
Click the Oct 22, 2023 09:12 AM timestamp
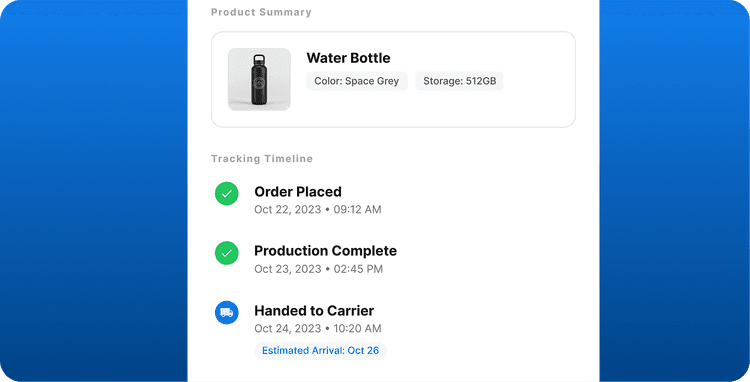pos(318,209)
